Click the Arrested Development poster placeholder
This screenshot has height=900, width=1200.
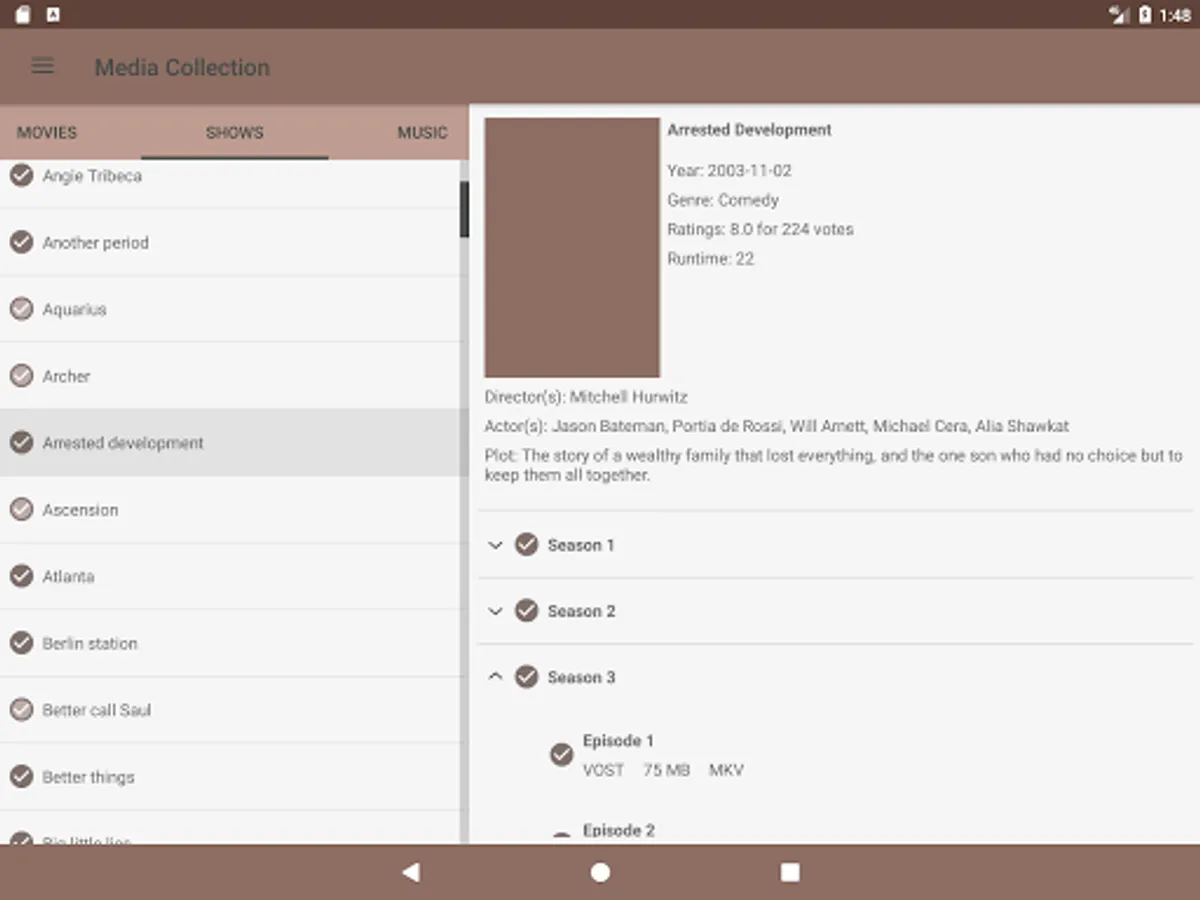coord(572,247)
